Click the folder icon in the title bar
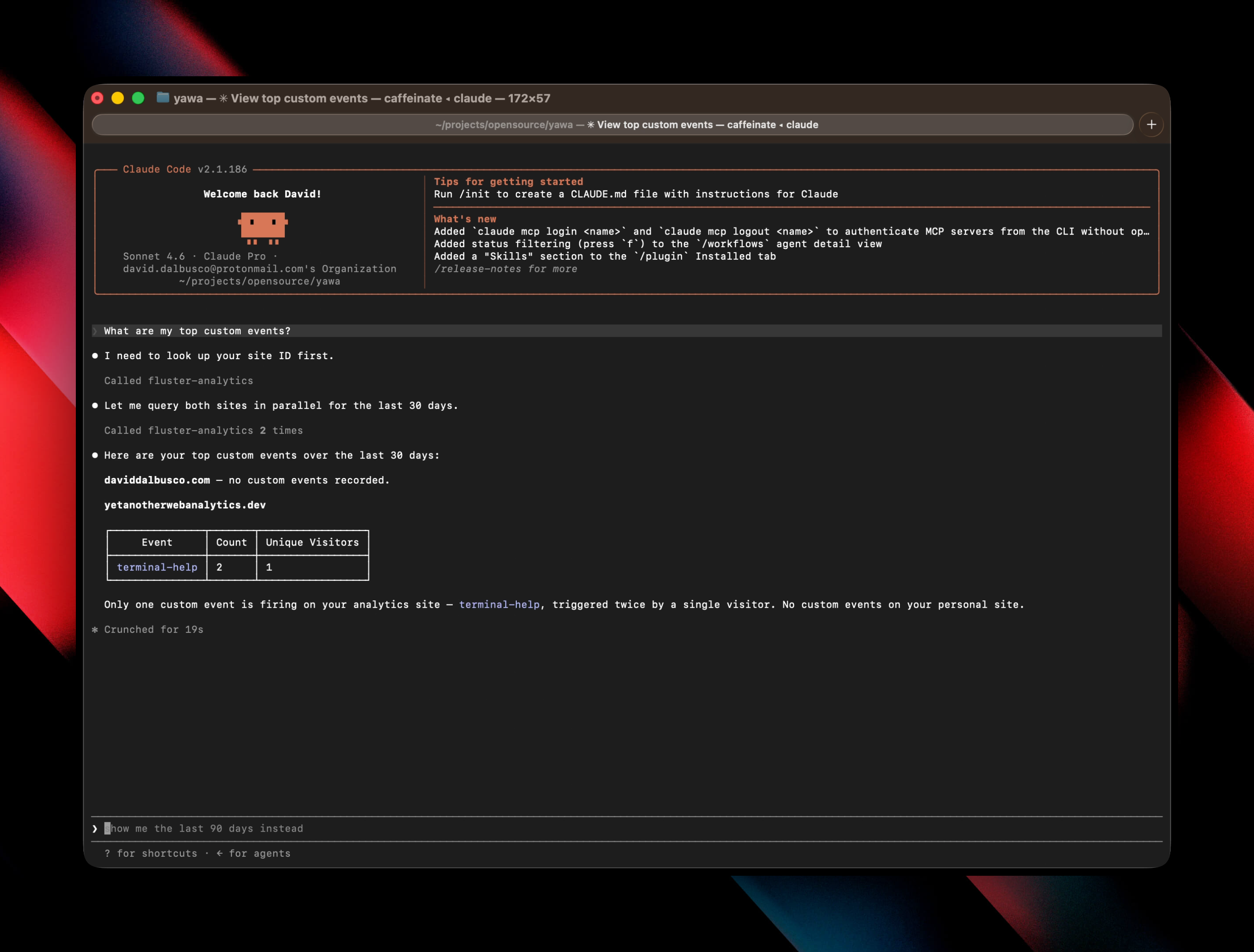Viewport: 1254px width, 952px height. [163, 97]
